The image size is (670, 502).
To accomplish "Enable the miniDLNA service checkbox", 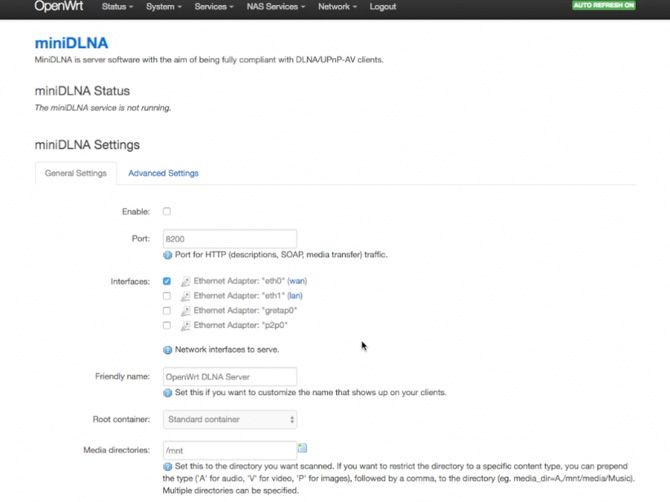I will click(167, 212).
